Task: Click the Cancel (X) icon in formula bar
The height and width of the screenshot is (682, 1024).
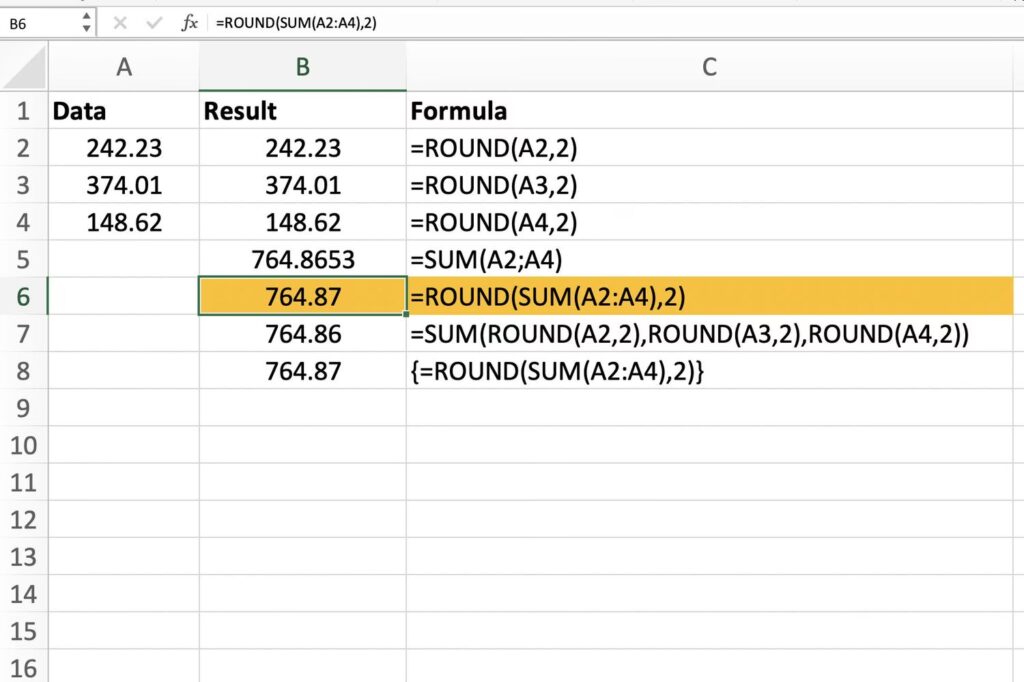Action: pos(120,22)
